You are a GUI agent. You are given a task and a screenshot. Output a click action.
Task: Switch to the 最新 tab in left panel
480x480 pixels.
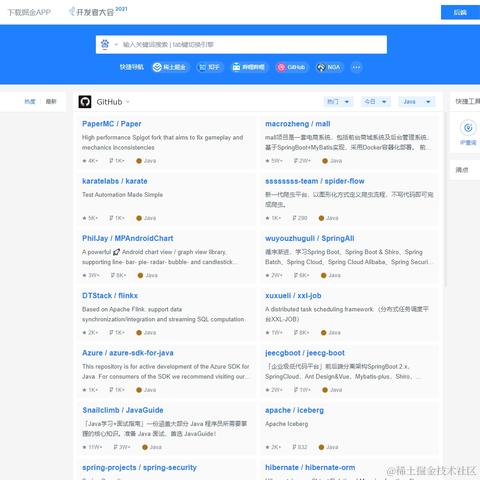(x=51, y=101)
